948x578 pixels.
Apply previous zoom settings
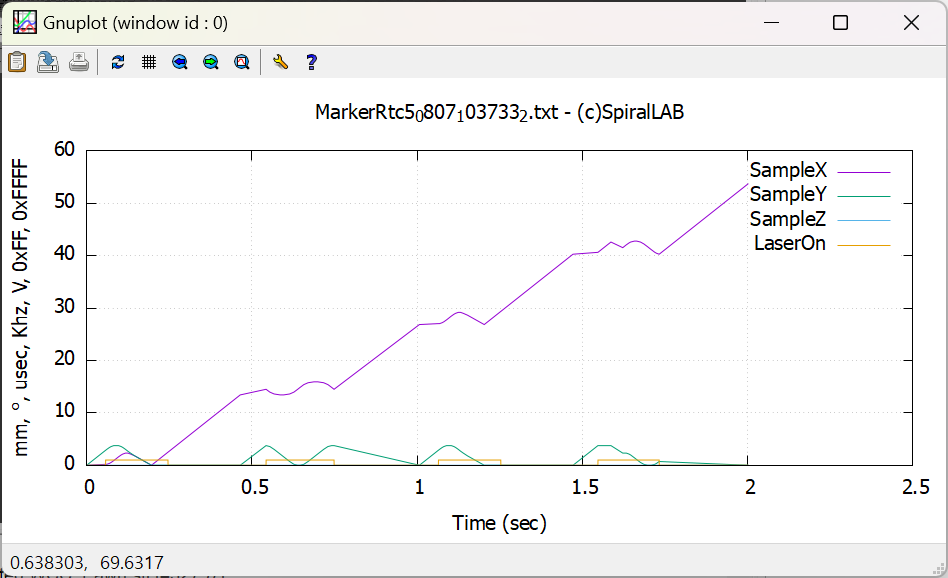(x=180, y=62)
